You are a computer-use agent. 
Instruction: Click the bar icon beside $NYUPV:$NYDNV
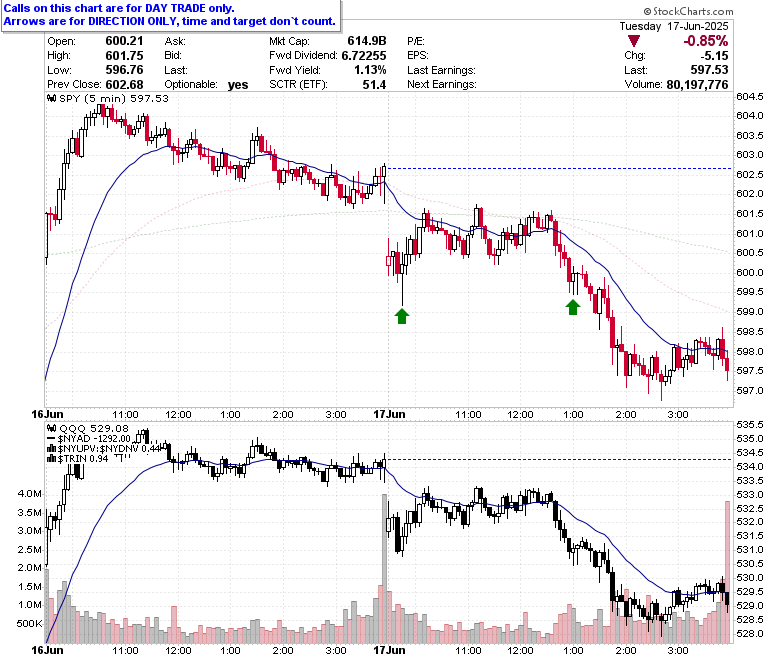coord(52,449)
